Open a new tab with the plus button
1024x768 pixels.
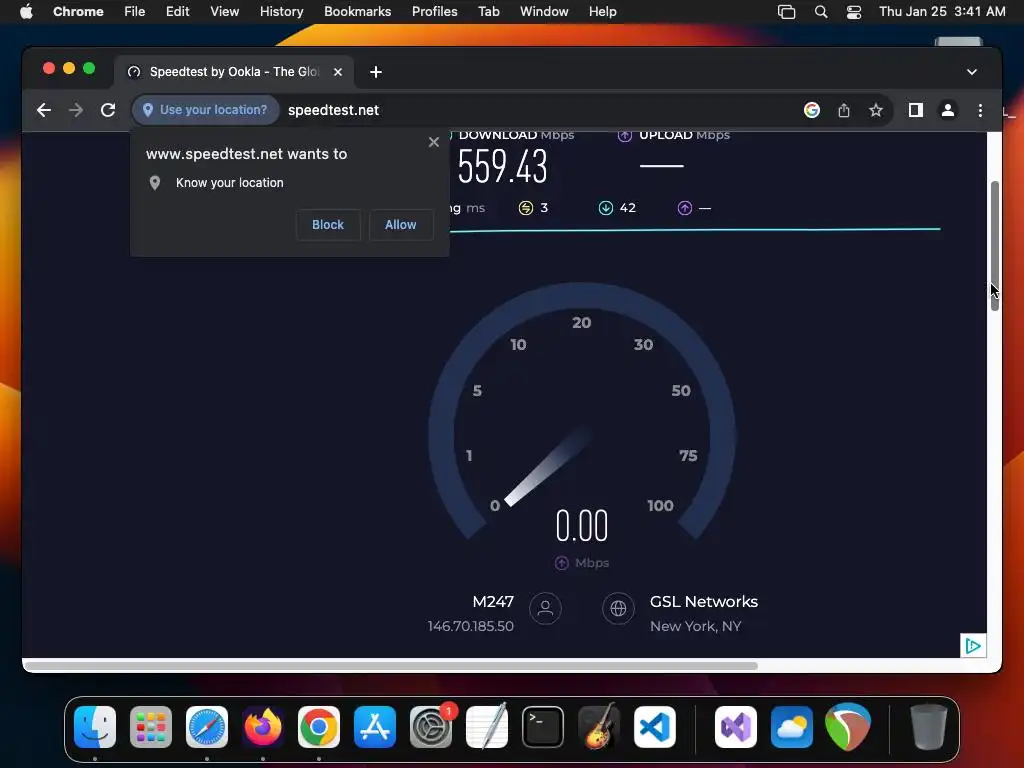(x=376, y=72)
